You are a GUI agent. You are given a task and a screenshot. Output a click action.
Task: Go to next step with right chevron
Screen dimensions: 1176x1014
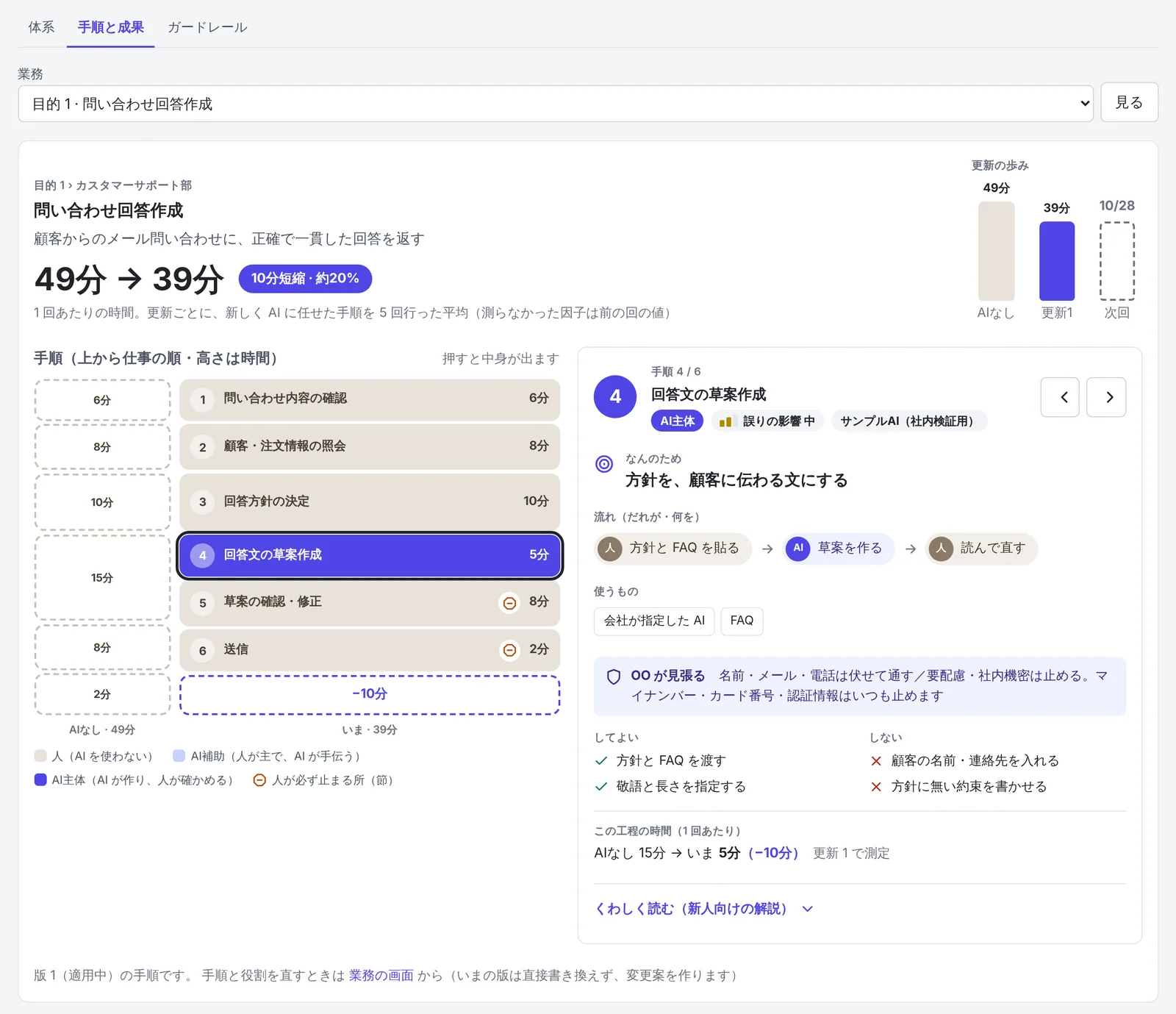coord(1106,397)
